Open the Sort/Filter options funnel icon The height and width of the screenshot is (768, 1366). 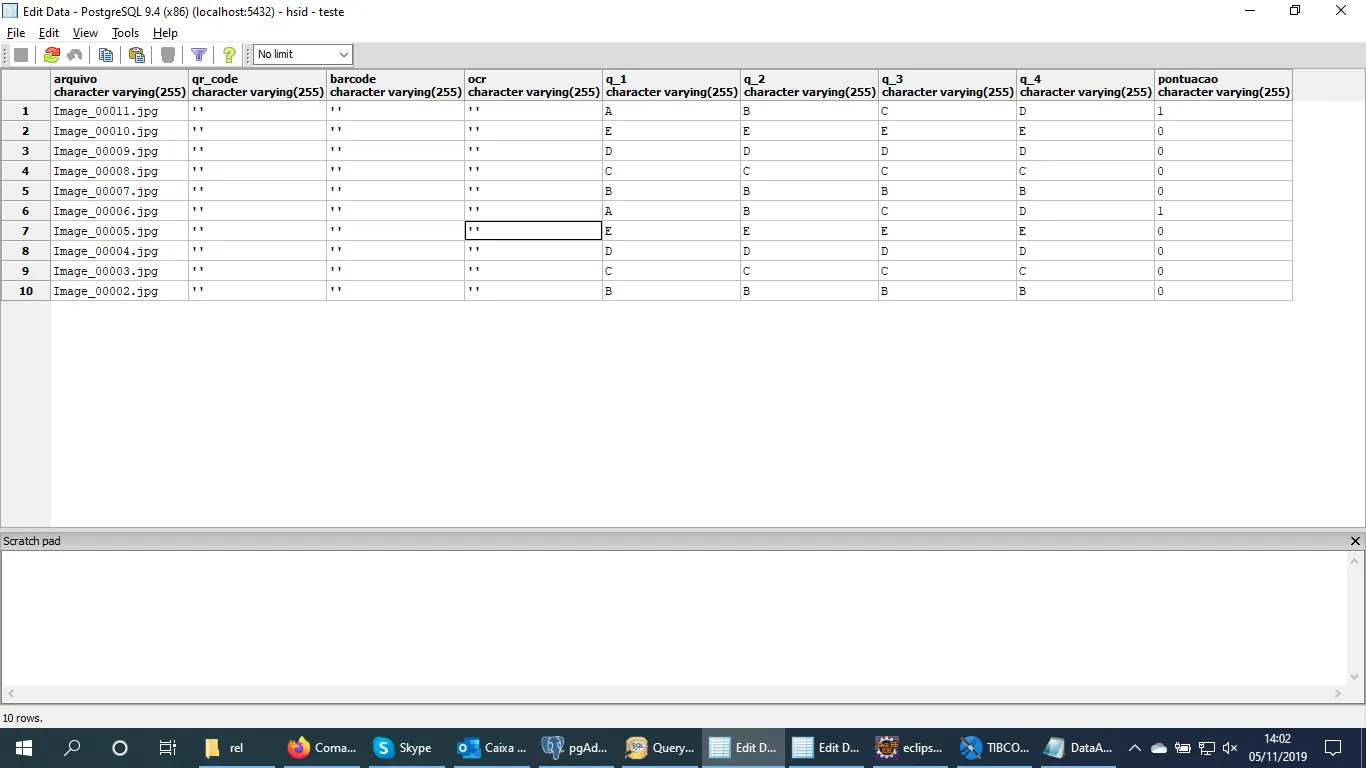pyautogui.click(x=199, y=55)
